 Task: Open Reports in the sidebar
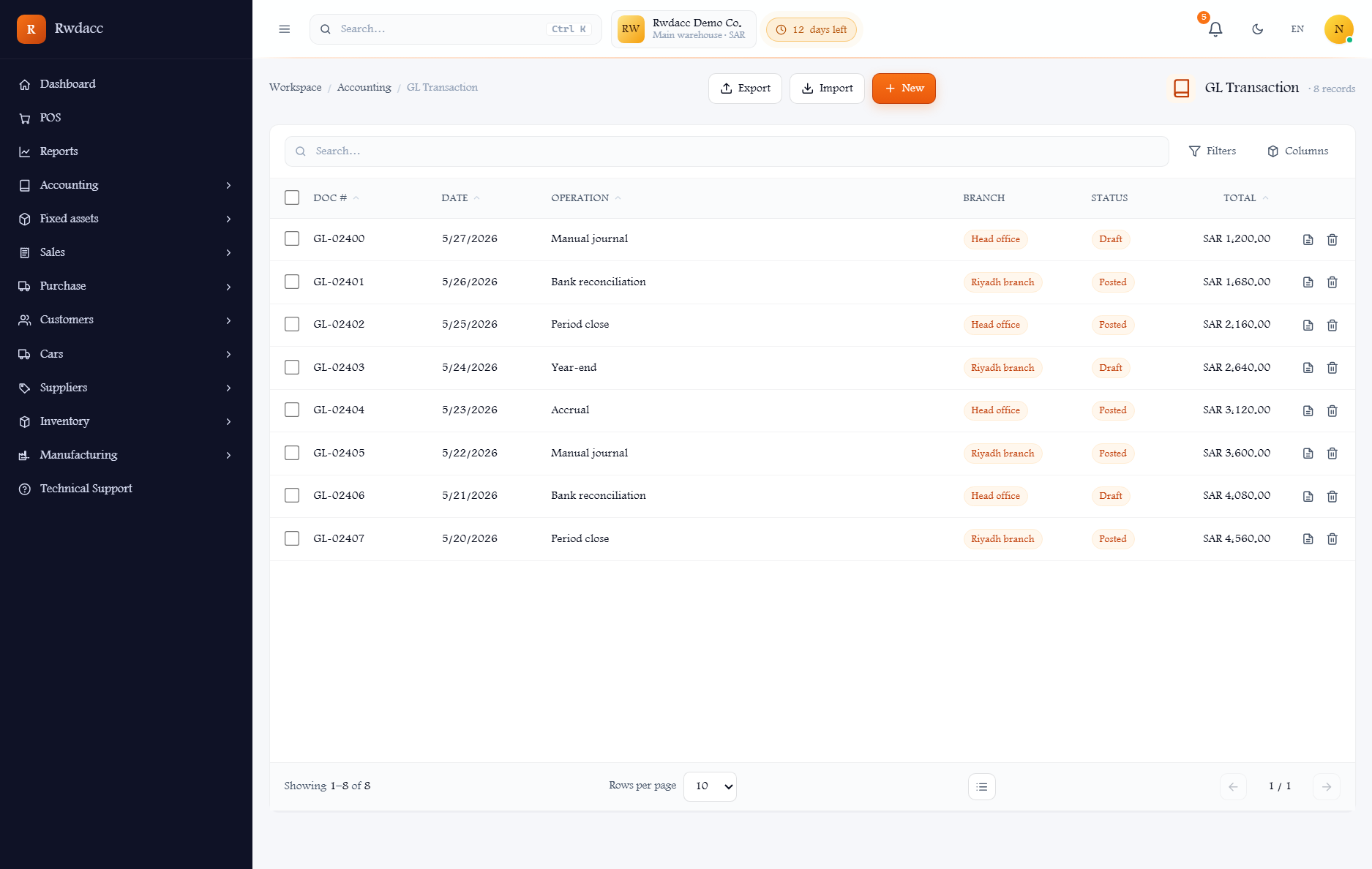126,151
